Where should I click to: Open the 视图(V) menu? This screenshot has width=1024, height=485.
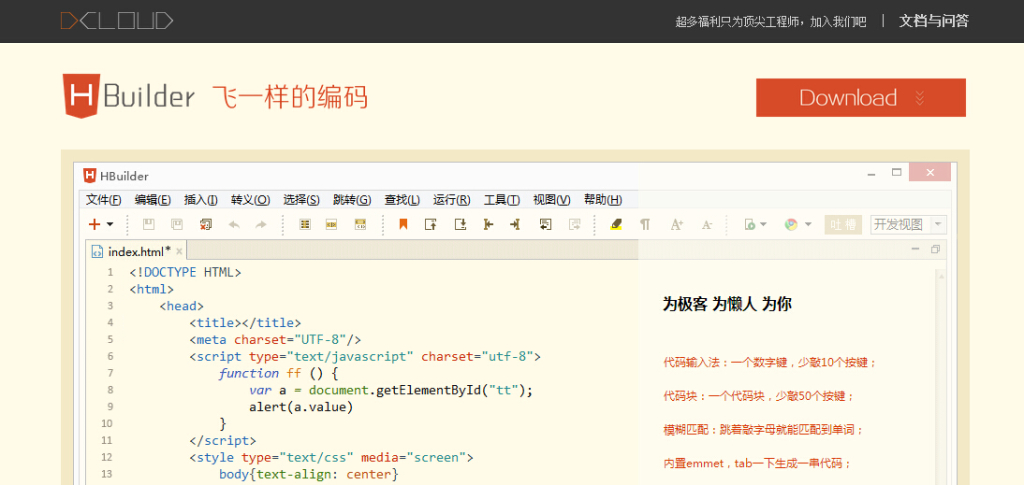click(x=552, y=200)
